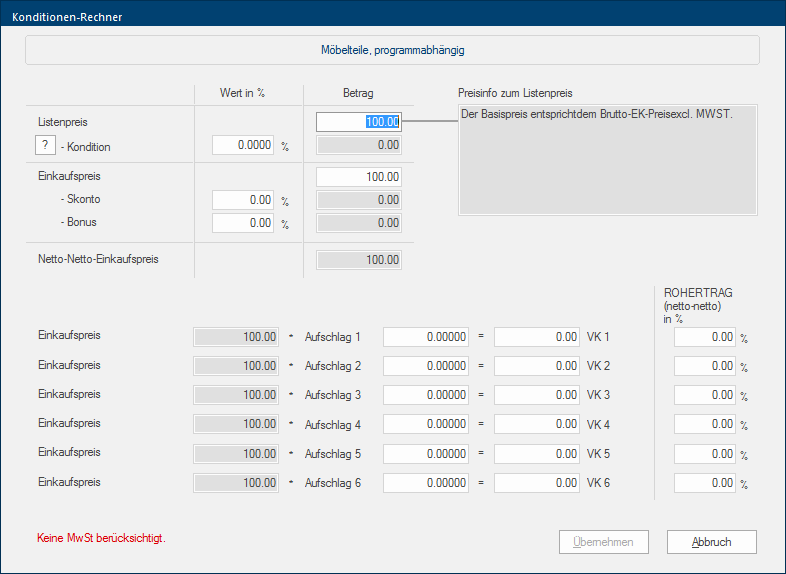Click the Einkaufspreis field before Aufschlag 4

click(x=236, y=424)
